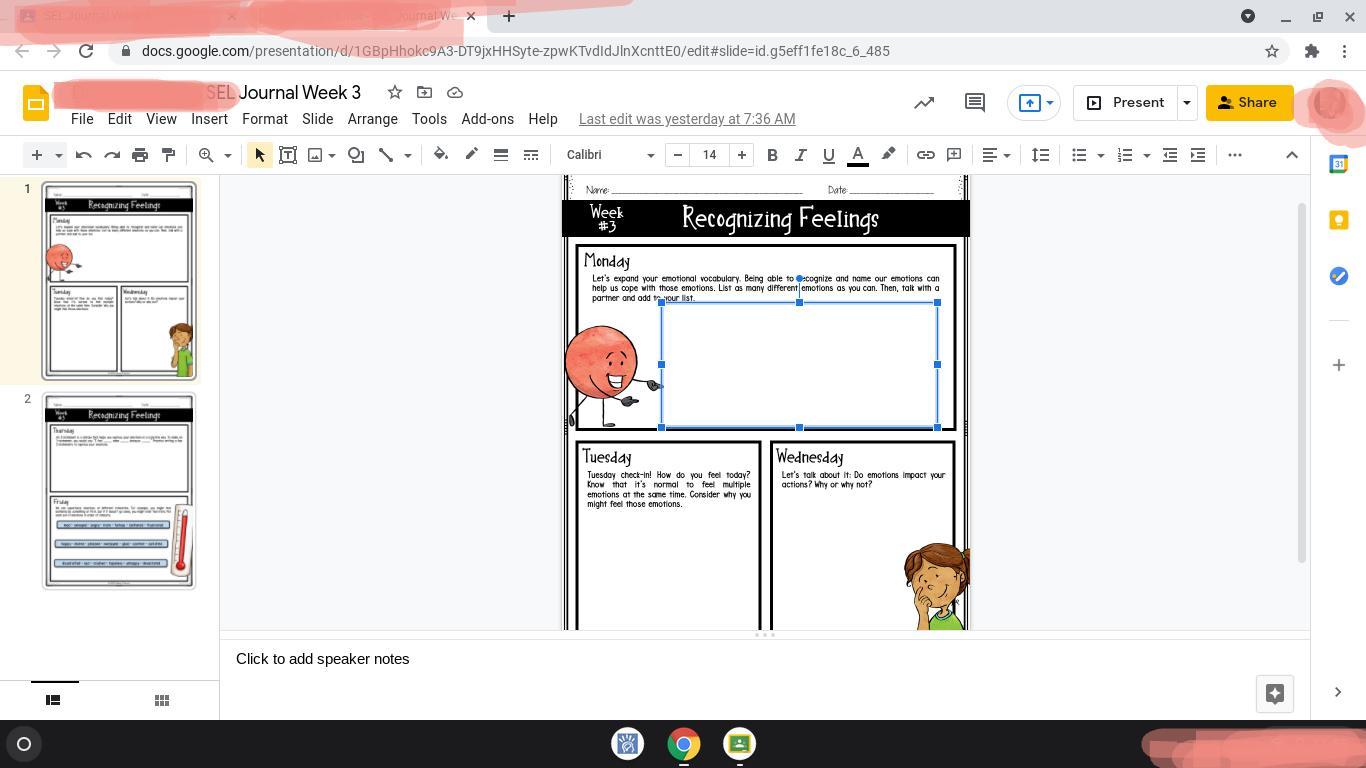Select the text box tool

tap(288, 155)
